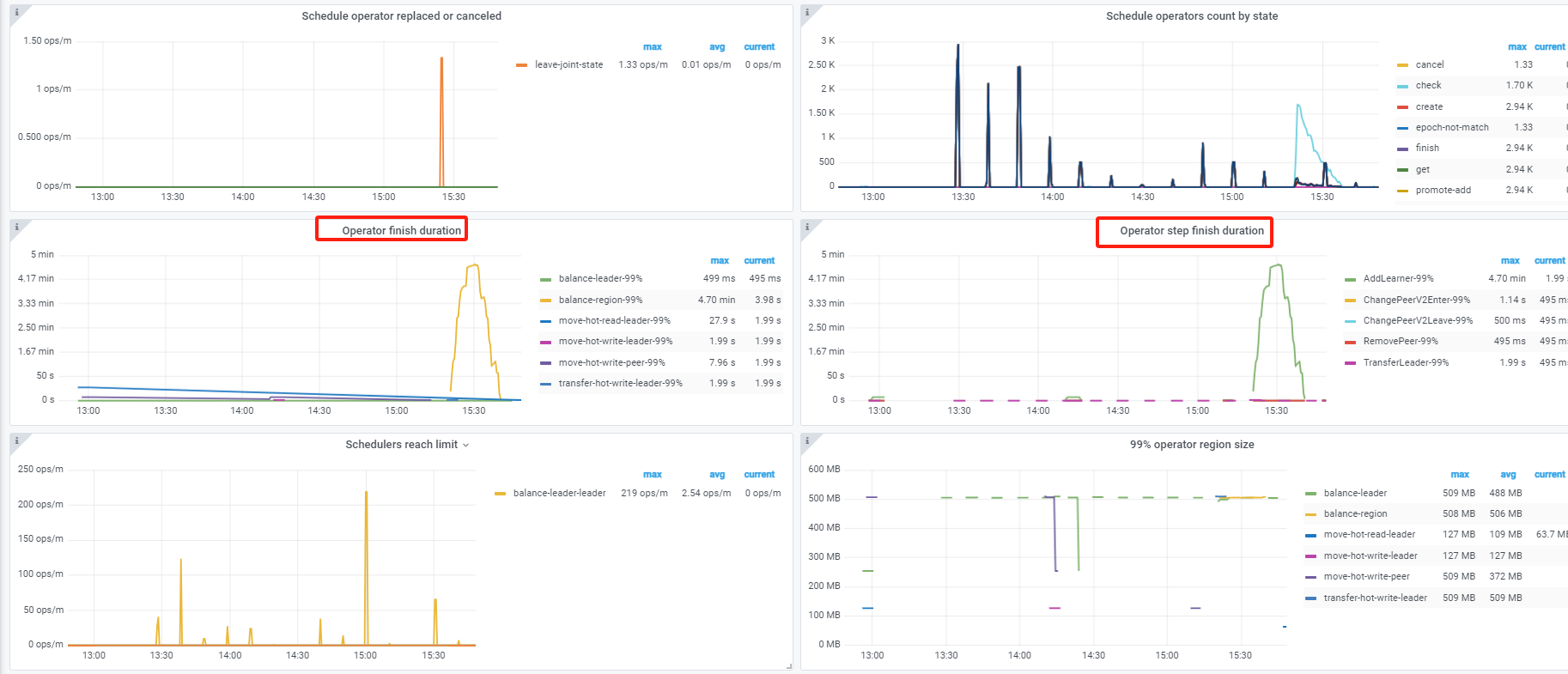Screen dimensions: 1568x674
Task: Click info icon on 99% operator region size panel
Action: (x=807, y=440)
